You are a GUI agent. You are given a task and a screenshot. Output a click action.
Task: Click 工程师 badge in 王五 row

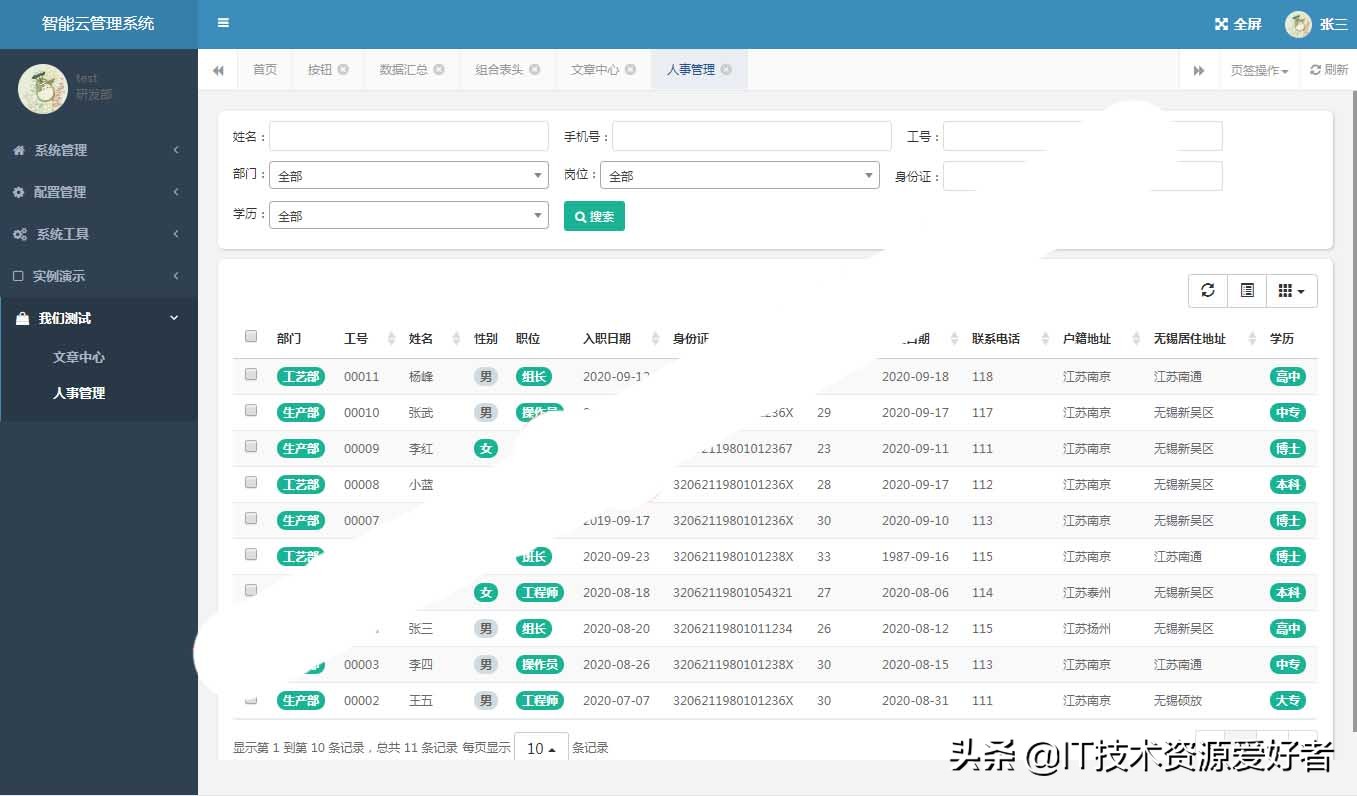coord(540,701)
